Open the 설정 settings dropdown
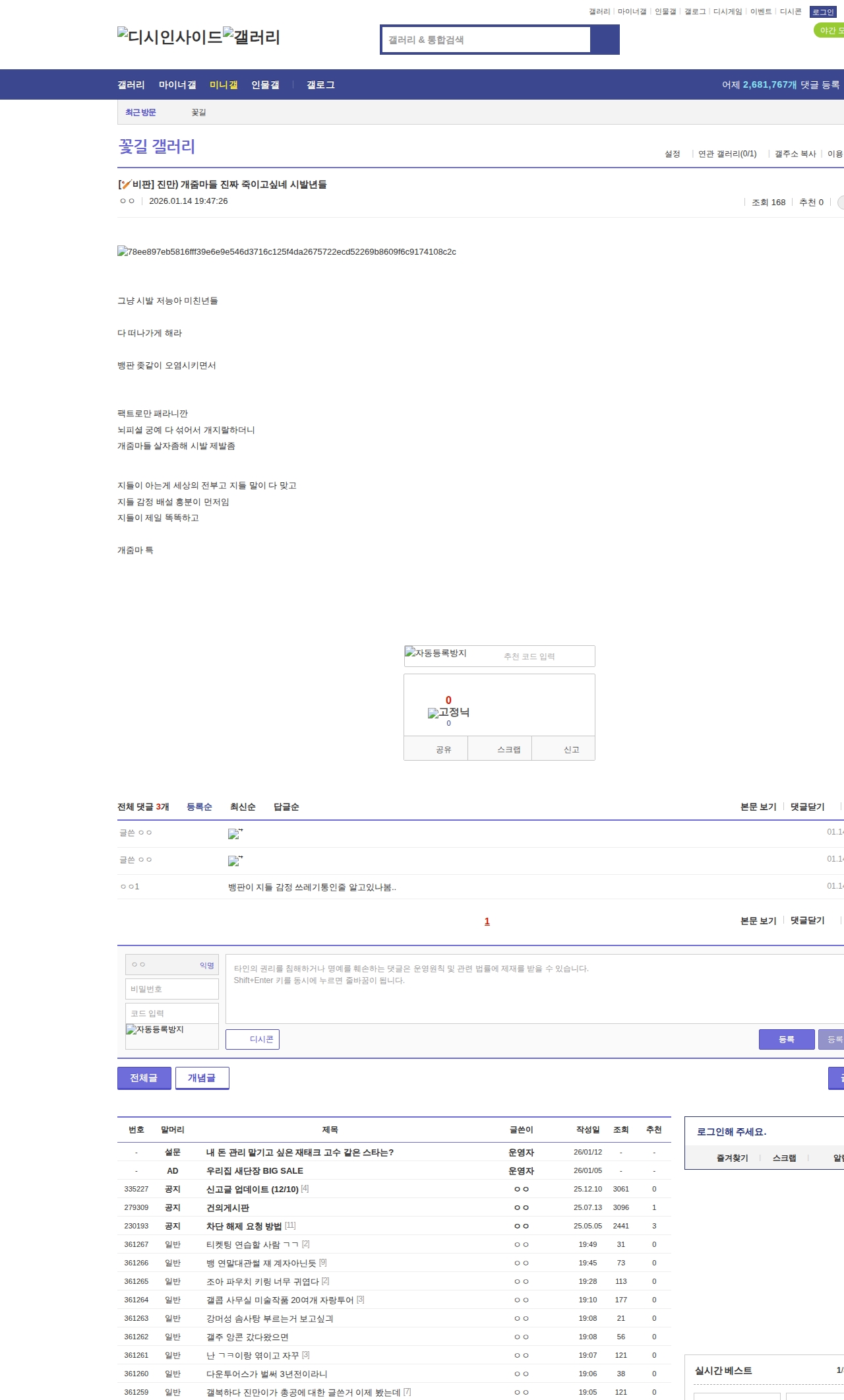Image resolution: width=844 pixels, height=1400 pixels. tap(672, 154)
